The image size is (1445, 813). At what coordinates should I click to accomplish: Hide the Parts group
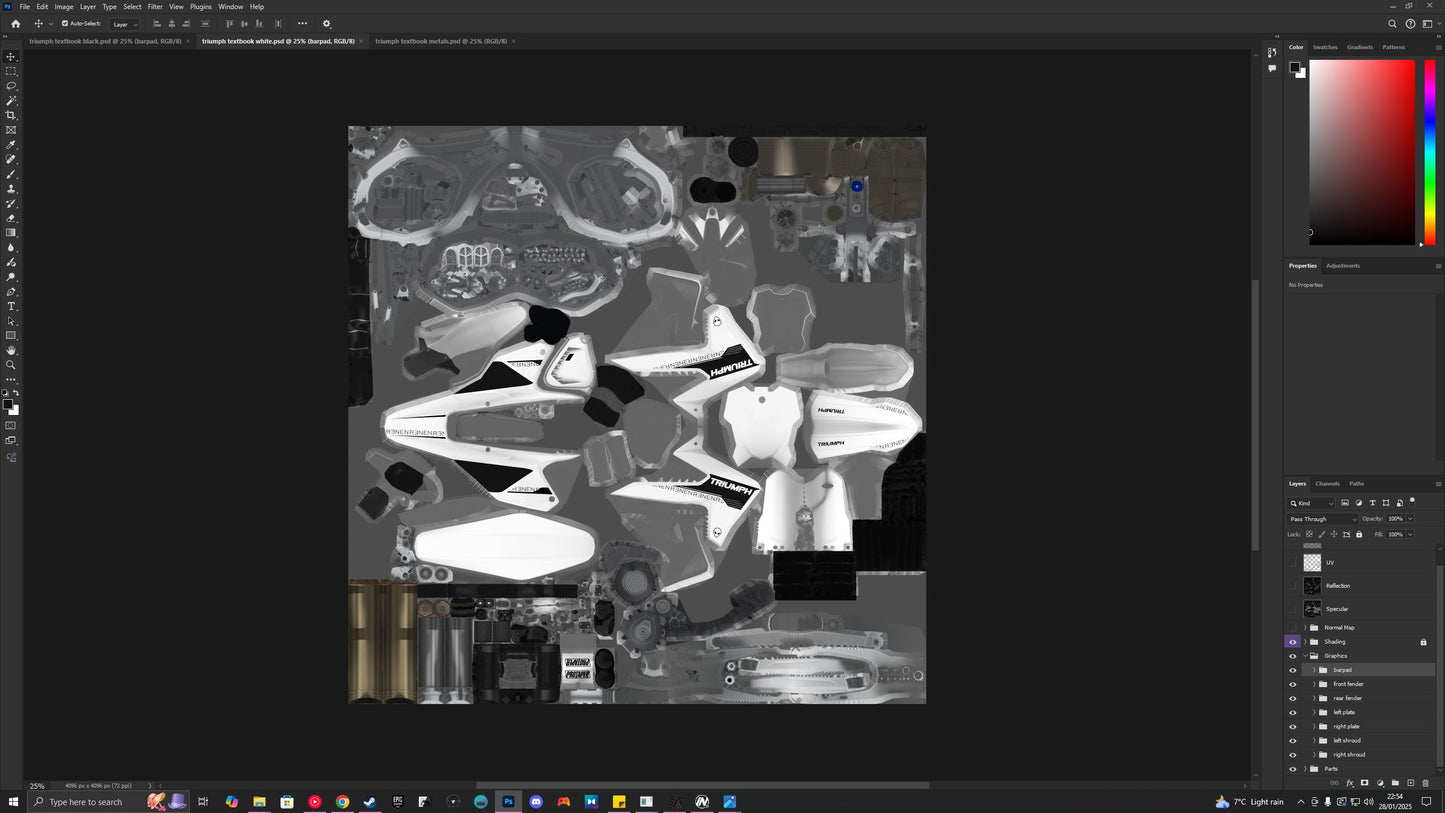click(1292, 769)
